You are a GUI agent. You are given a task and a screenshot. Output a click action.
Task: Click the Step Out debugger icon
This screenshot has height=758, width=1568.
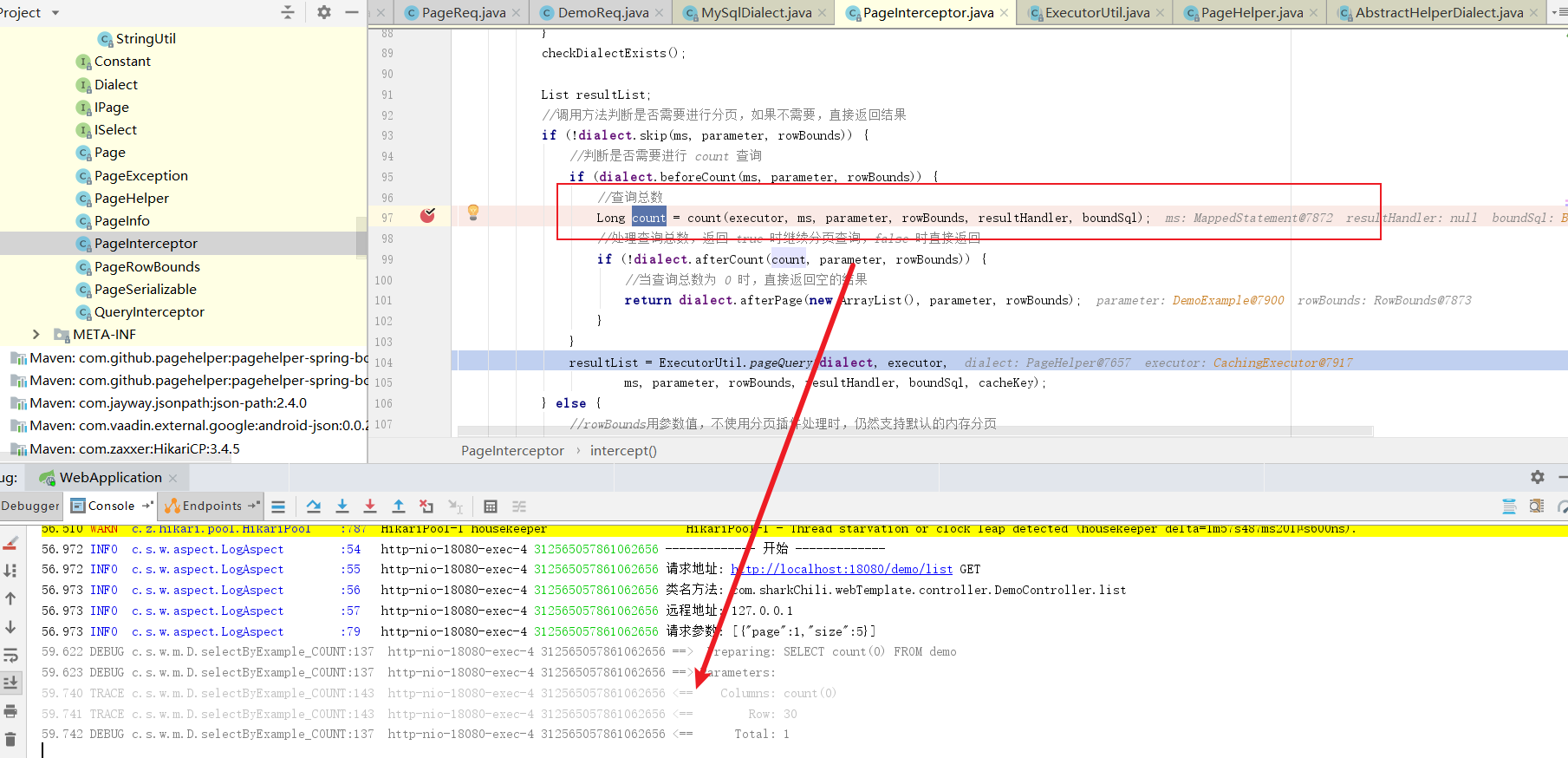click(399, 506)
